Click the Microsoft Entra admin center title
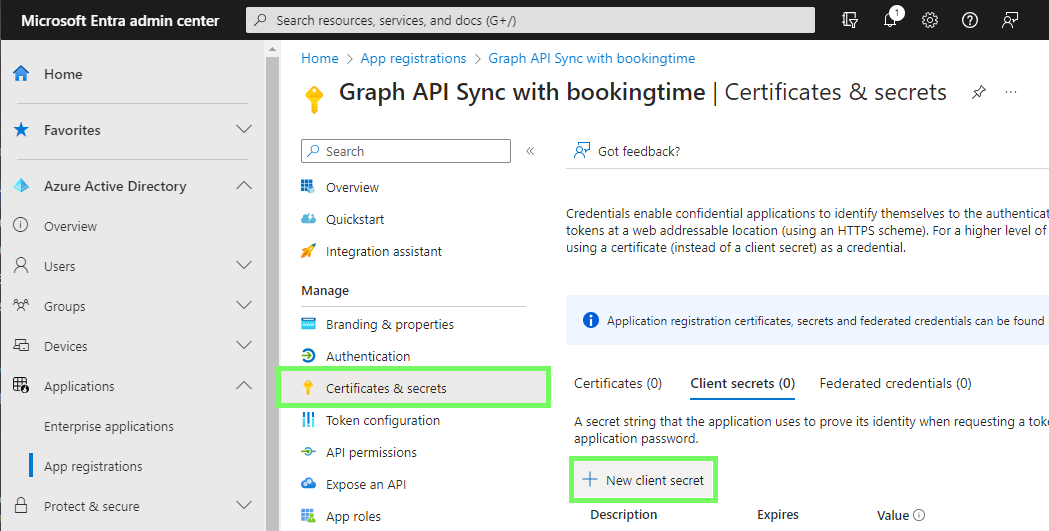The width and height of the screenshot is (1049, 531). coord(120,21)
